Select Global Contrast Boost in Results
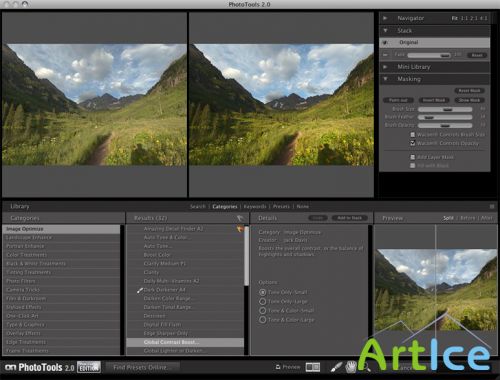Image resolution: width=500 pixels, height=380 pixels. [x=185, y=342]
